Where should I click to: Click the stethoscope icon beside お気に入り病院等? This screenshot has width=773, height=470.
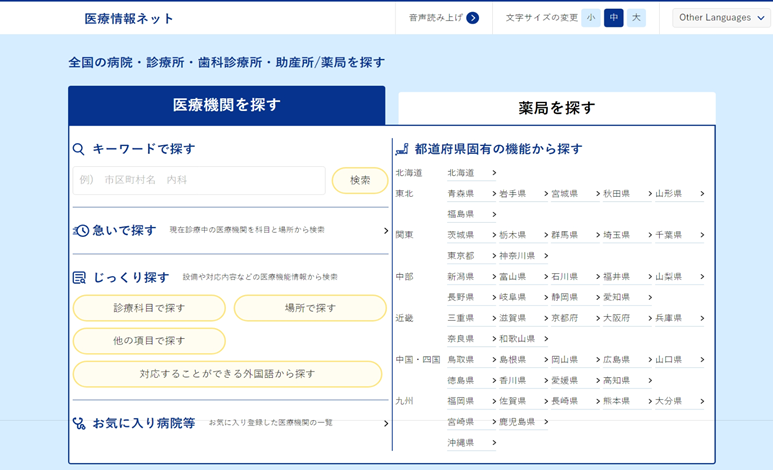point(79,423)
